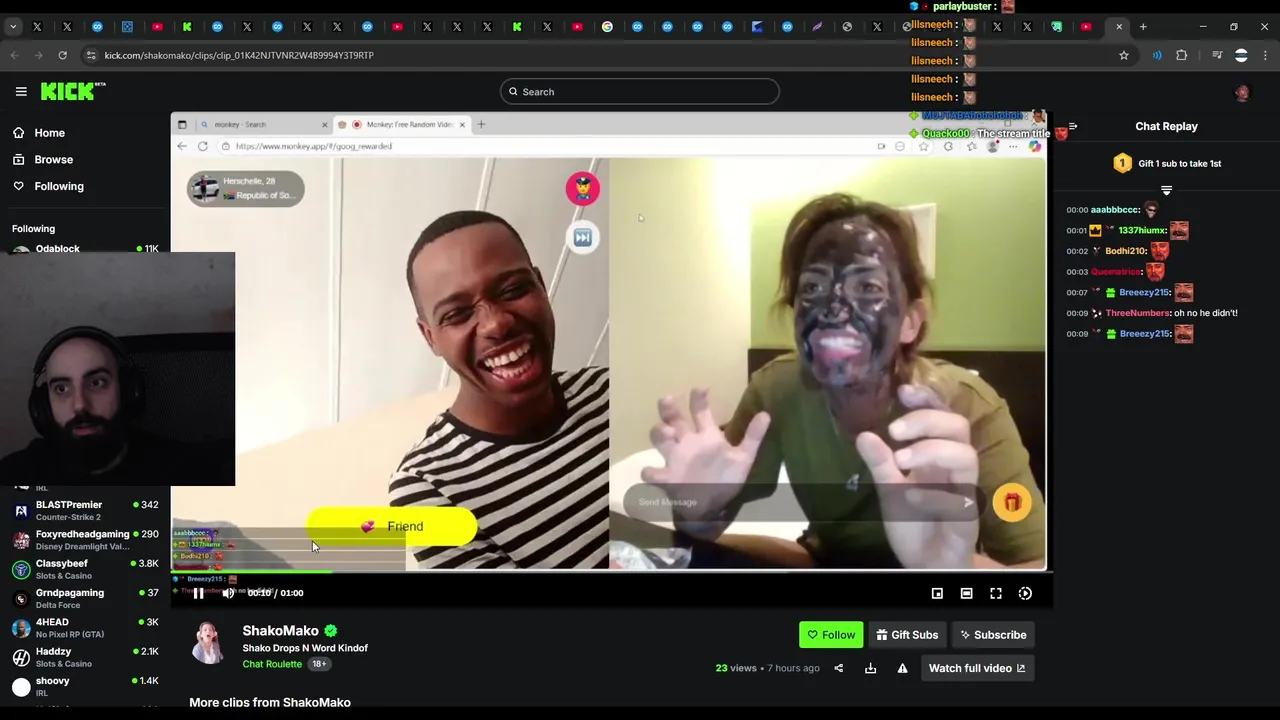The width and height of the screenshot is (1280, 720).
Task: Close the active browser tab
Action: 1119,27
